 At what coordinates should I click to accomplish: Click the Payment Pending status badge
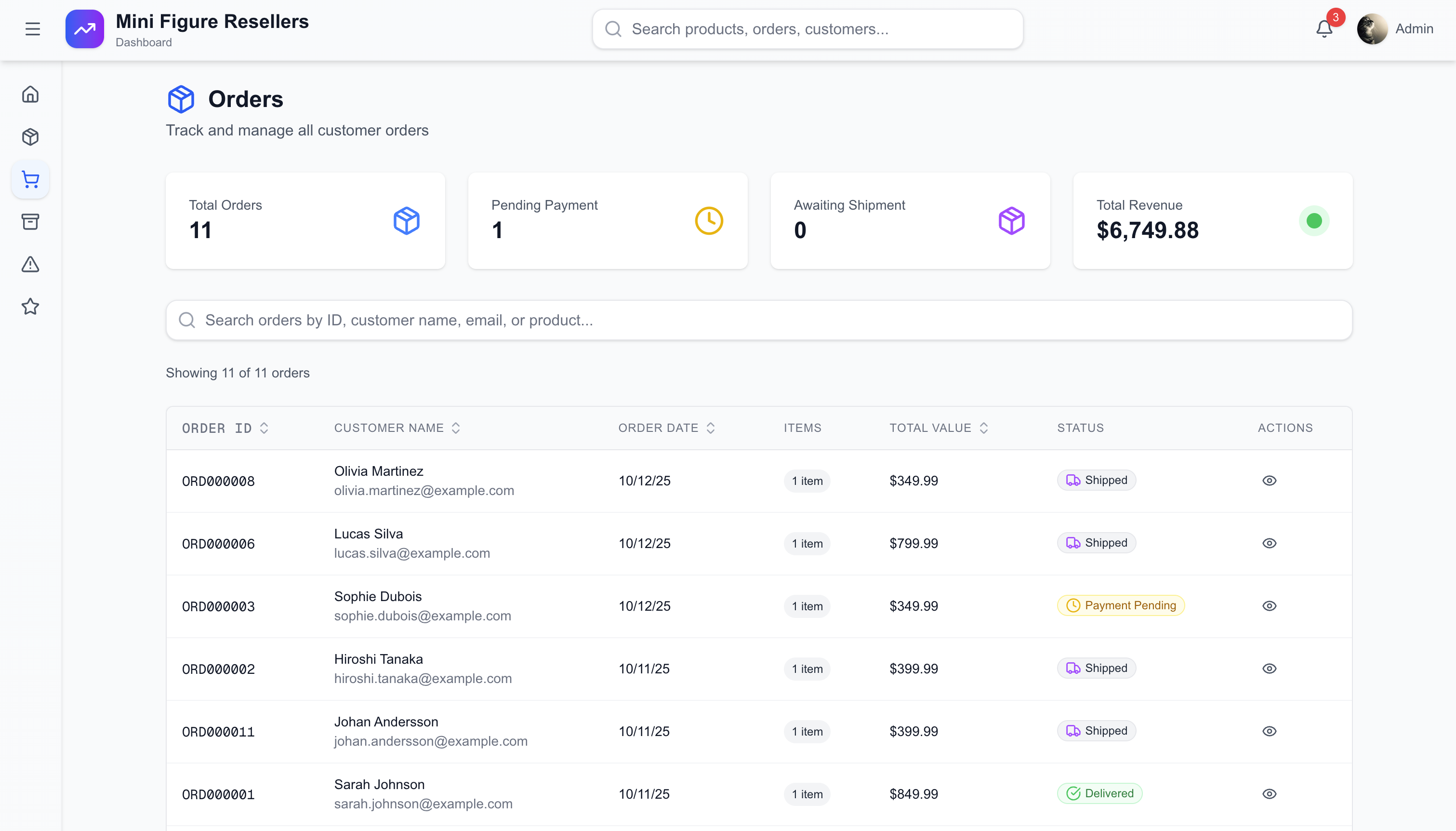tap(1120, 605)
